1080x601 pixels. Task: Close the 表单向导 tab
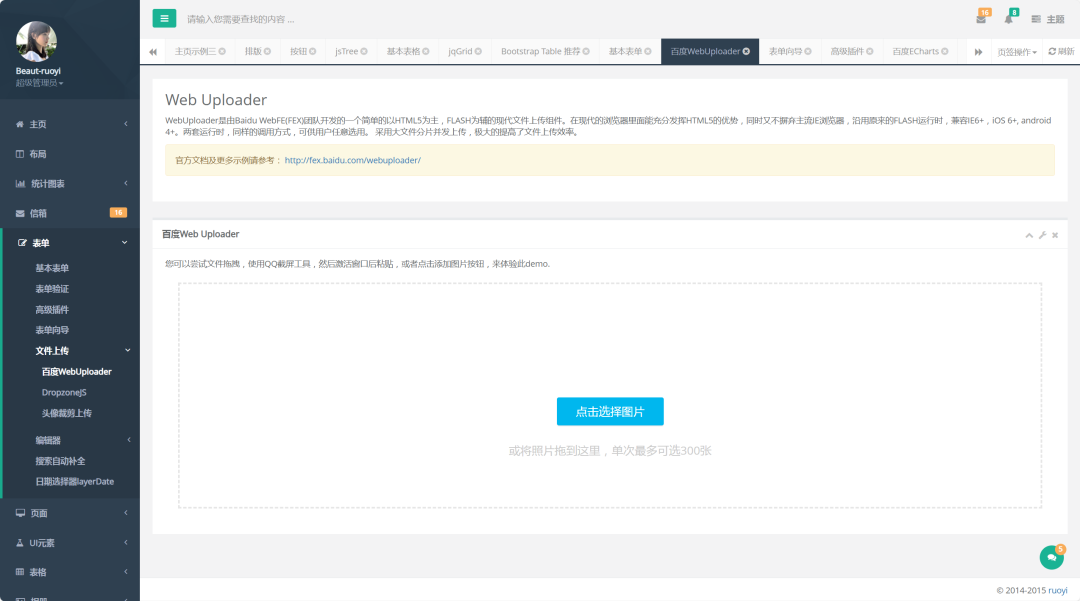[x=808, y=52]
